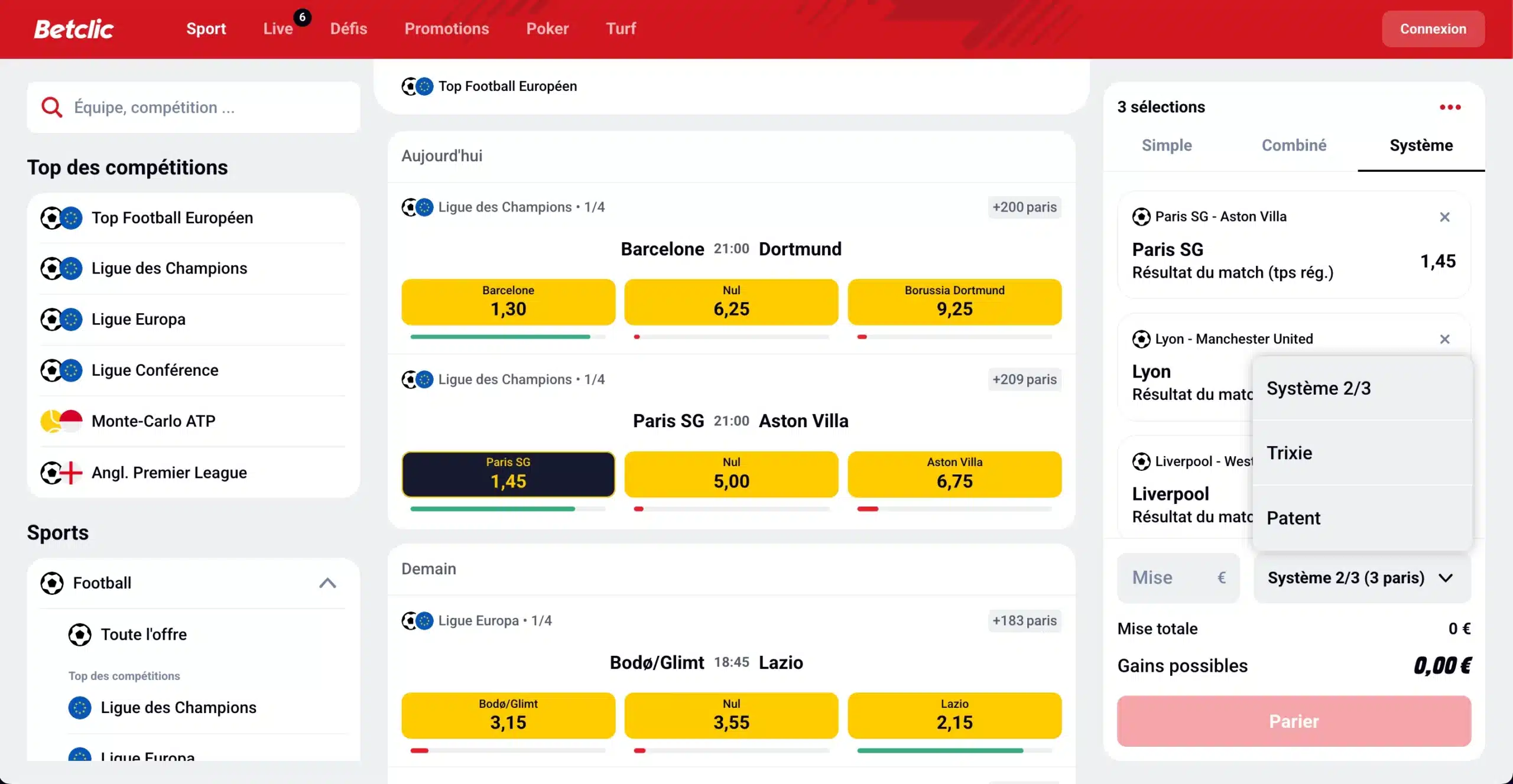Viewport: 1513px width, 784px height.
Task: Click the Barcelone-Dortmund competition icon
Action: pos(417,207)
